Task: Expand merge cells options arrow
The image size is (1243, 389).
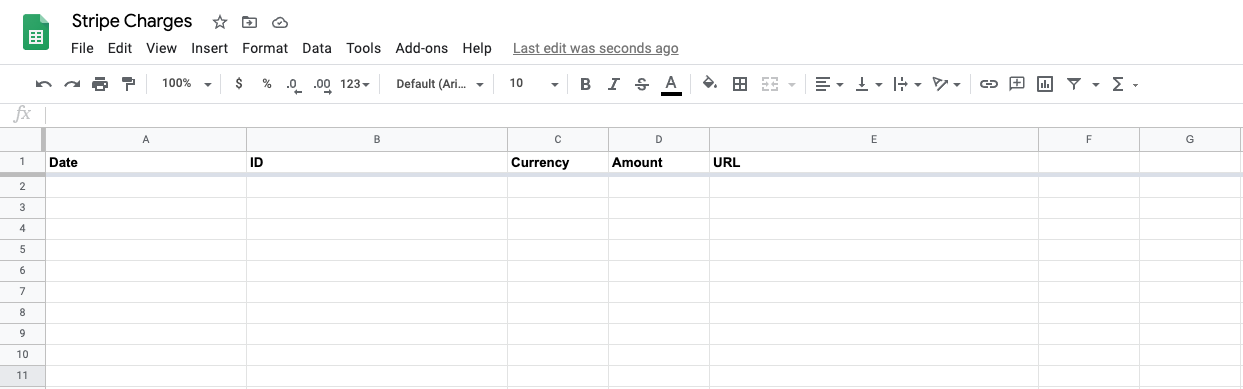Action: tap(792, 84)
